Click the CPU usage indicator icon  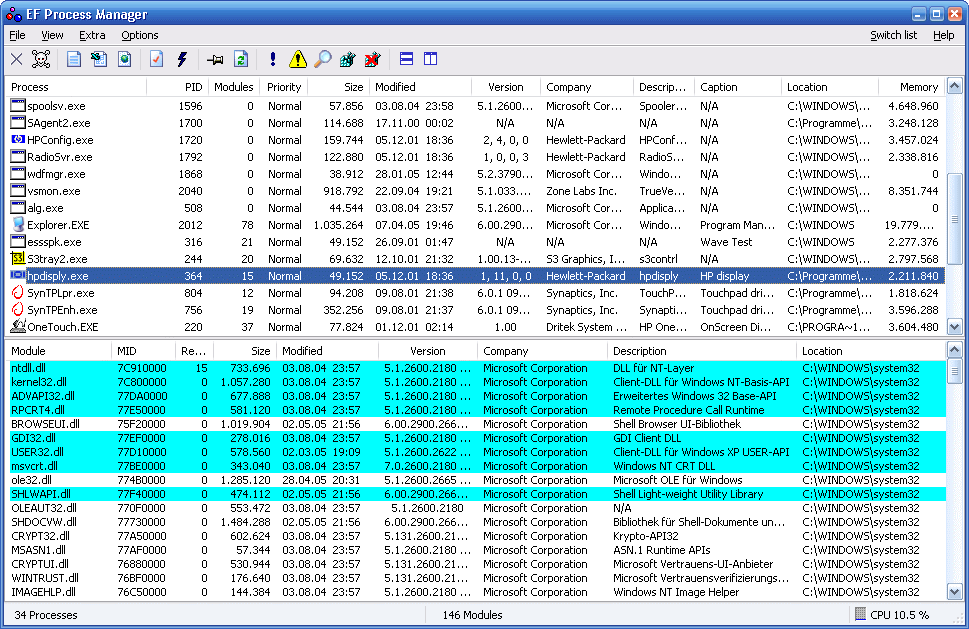(860, 614)
